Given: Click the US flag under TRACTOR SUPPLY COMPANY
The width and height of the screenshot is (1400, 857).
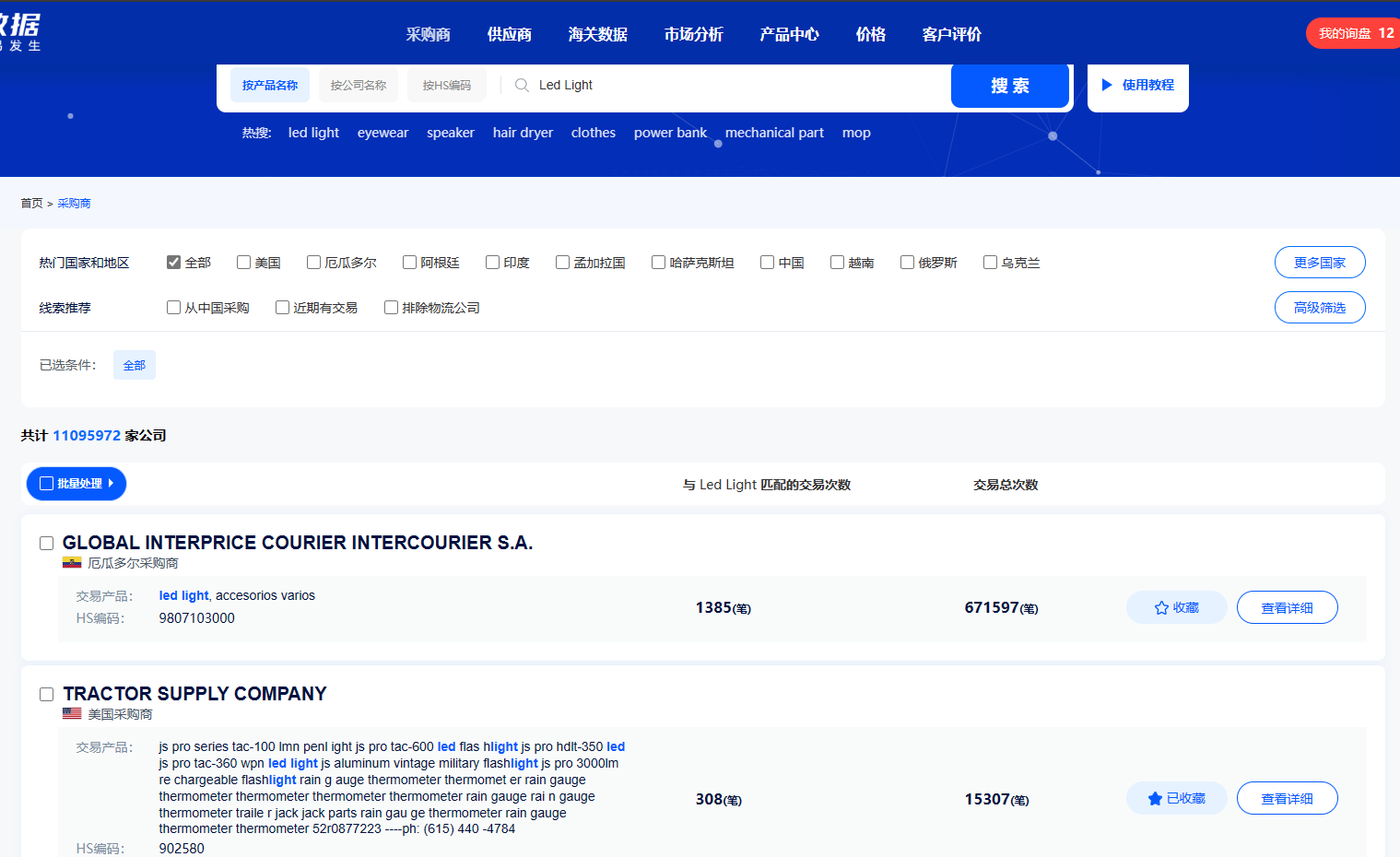Looking at the screenshot, I should [x=72, y=713].
